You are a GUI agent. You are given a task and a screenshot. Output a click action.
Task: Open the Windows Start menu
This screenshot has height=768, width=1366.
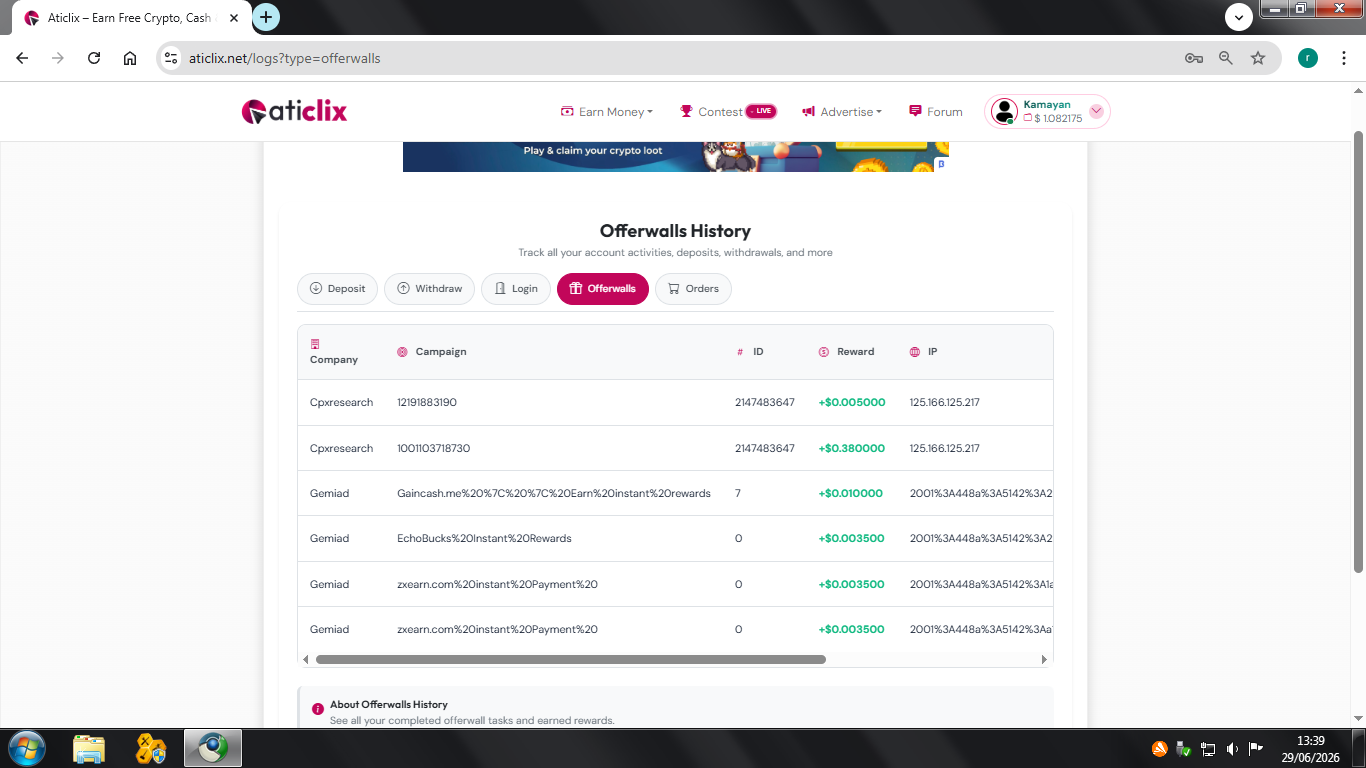coord(26,748)
